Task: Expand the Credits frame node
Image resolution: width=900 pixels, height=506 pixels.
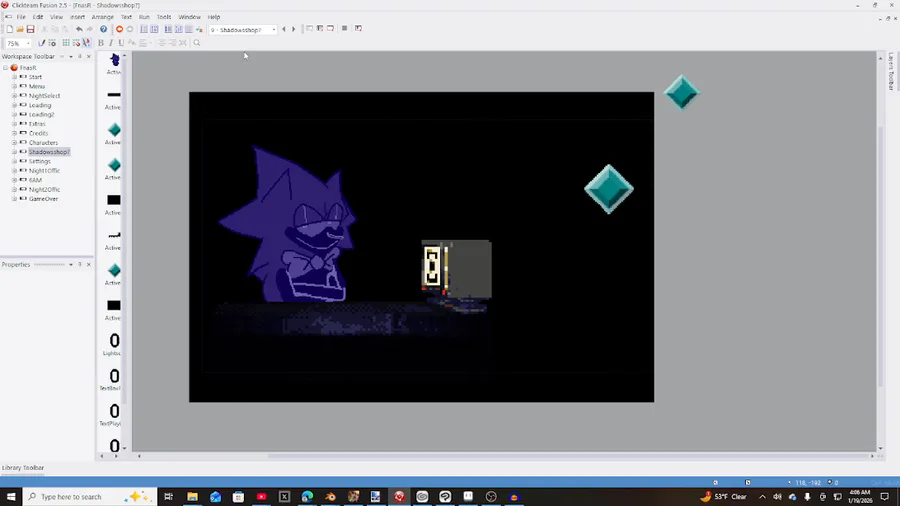Action: [14, 133]
